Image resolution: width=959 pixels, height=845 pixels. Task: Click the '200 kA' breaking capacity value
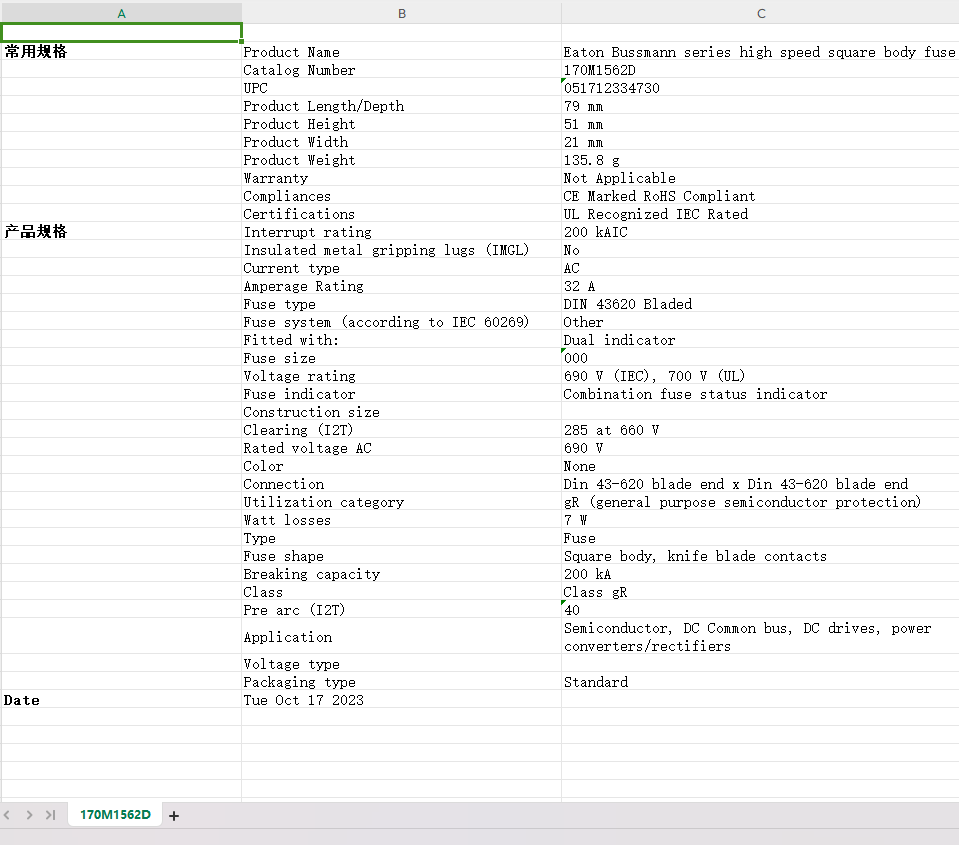pyautogui.click(x=760, y=574)
